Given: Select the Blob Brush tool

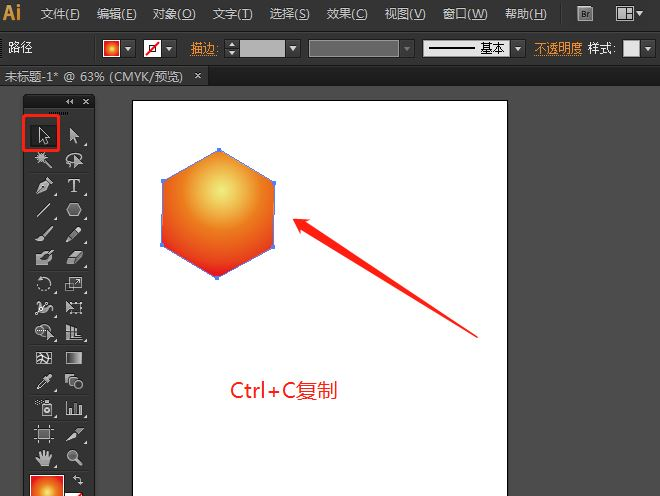Looking at the screenshot, I should (44, 258).
